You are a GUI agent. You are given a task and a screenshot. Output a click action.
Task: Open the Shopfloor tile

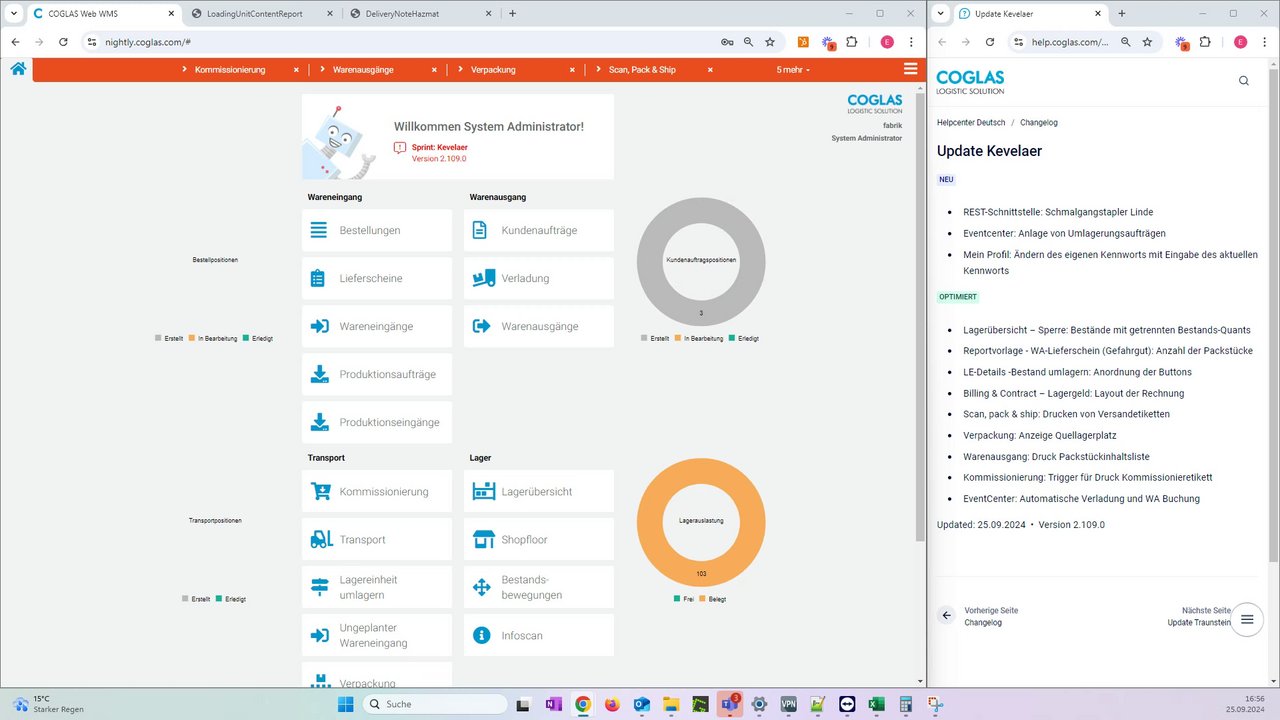coord(539,539)
